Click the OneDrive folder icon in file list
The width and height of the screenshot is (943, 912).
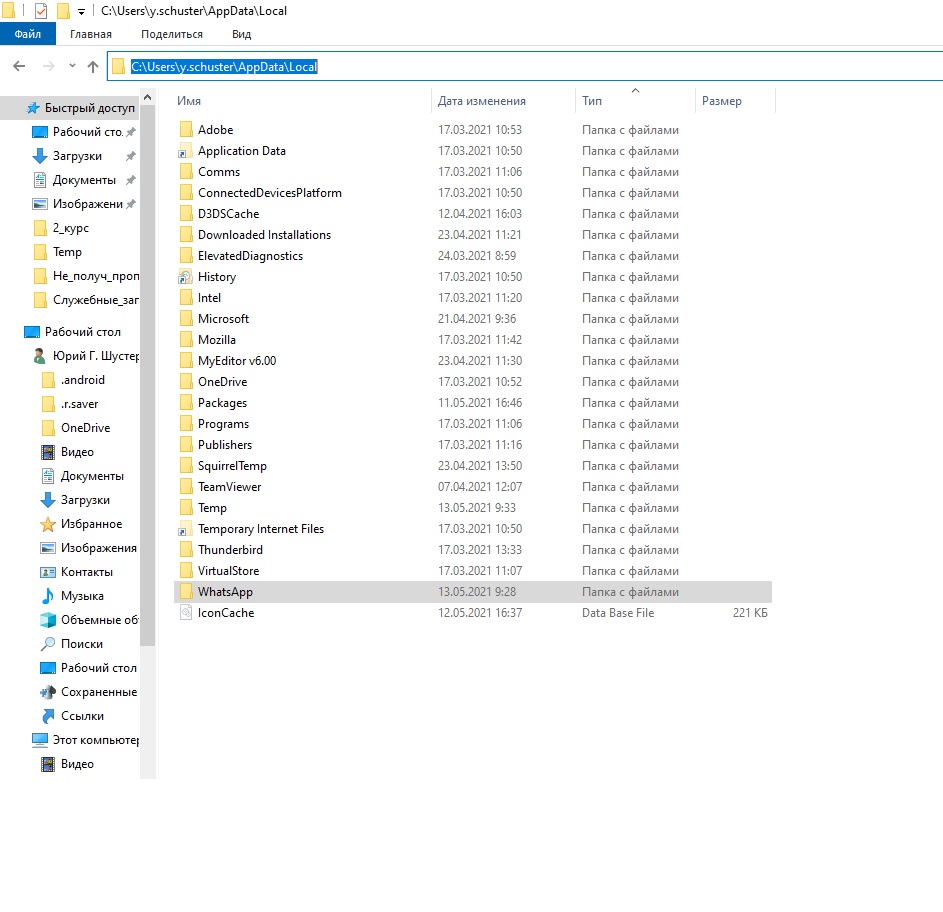[186, 382]
